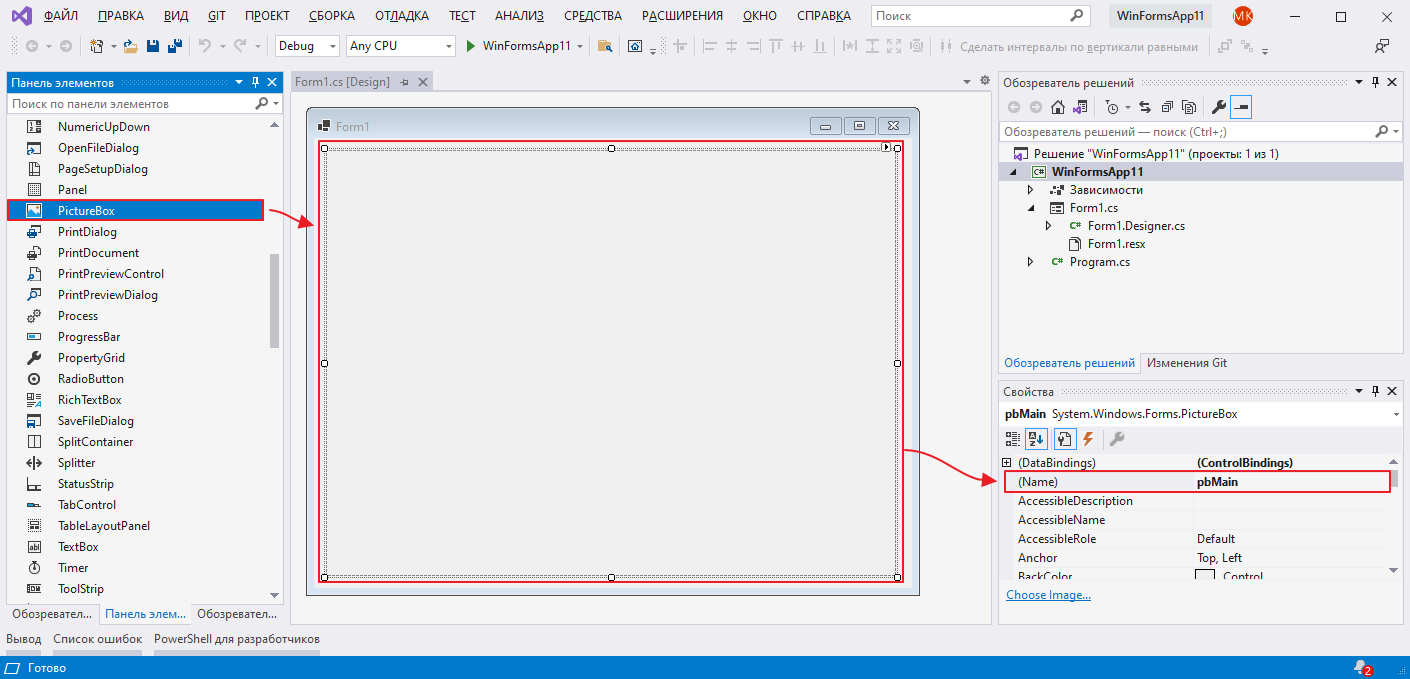1410x679 pixels.
Task: Open the Debug configuration dropdown
Action: coord(308,46)
